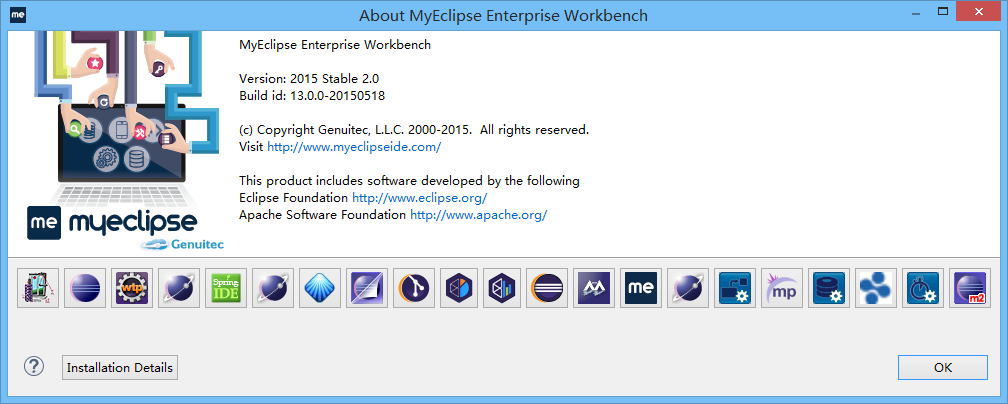1008x404 pixels.
Task: Open Installation Details
Action: [120, 368]
